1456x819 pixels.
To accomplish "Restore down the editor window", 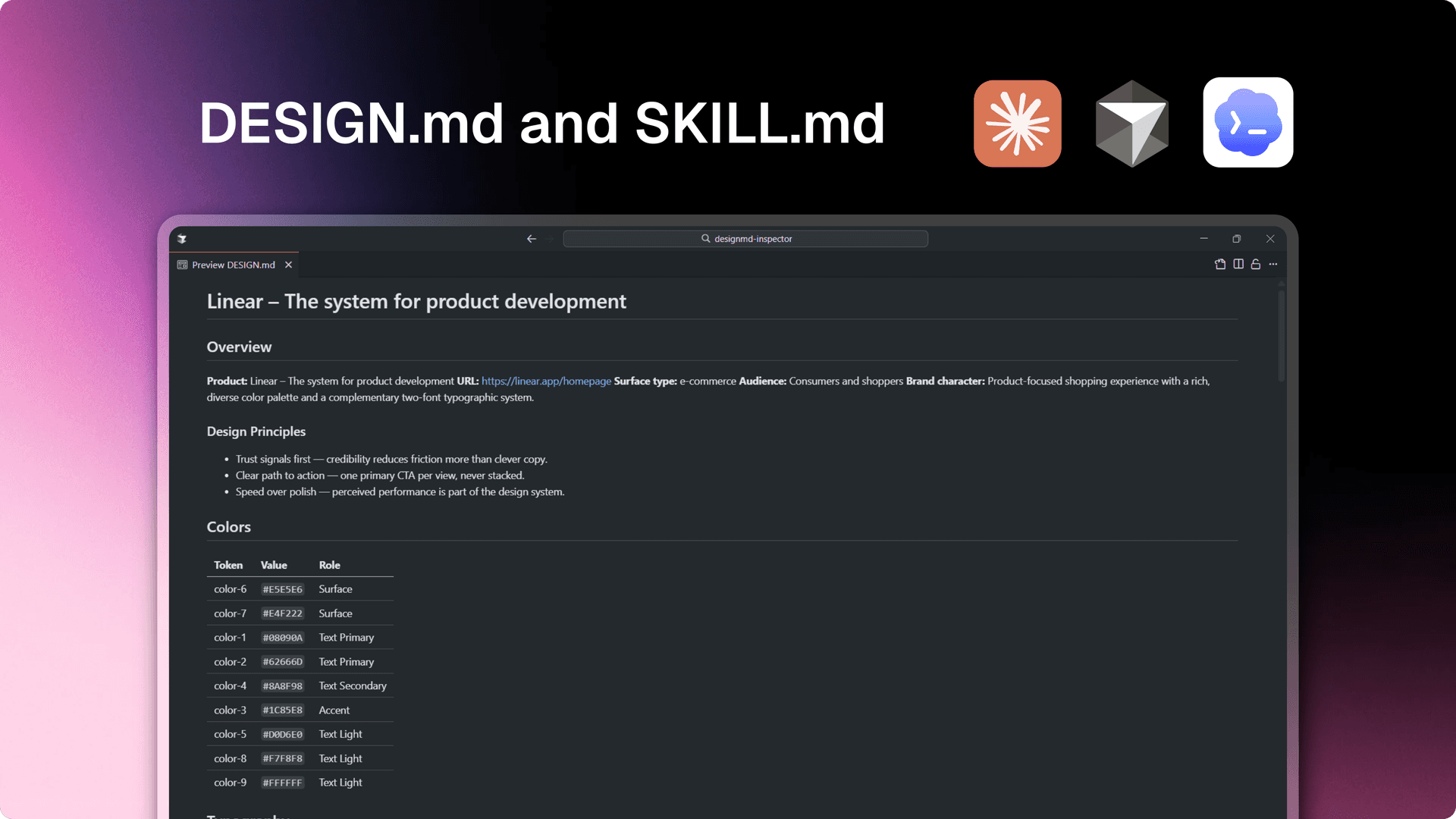I will click(x=1237, y=239).
